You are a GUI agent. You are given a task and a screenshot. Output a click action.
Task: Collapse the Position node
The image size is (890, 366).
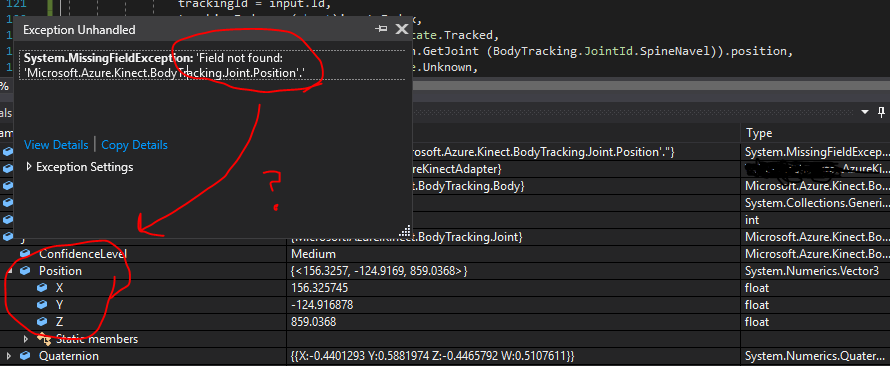pyautogui.click(x=9, y=271)
